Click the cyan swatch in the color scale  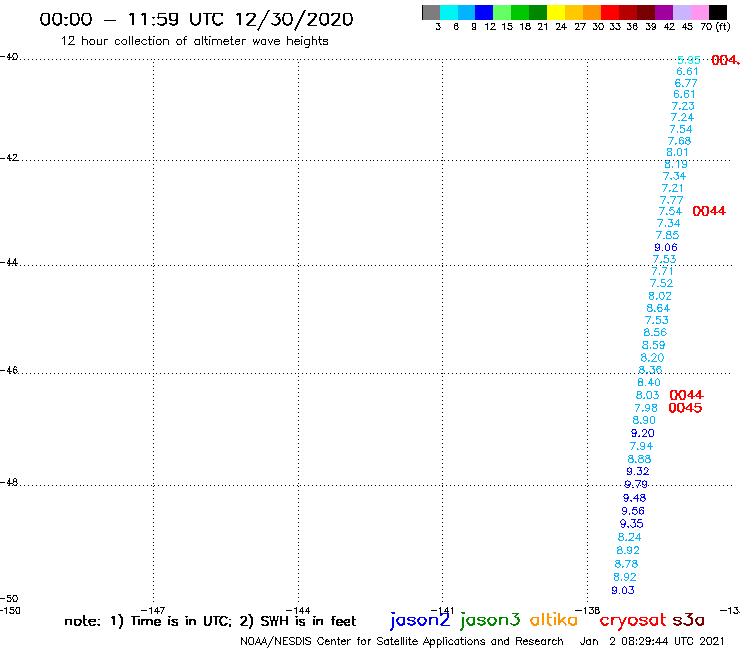click(449, 12)
